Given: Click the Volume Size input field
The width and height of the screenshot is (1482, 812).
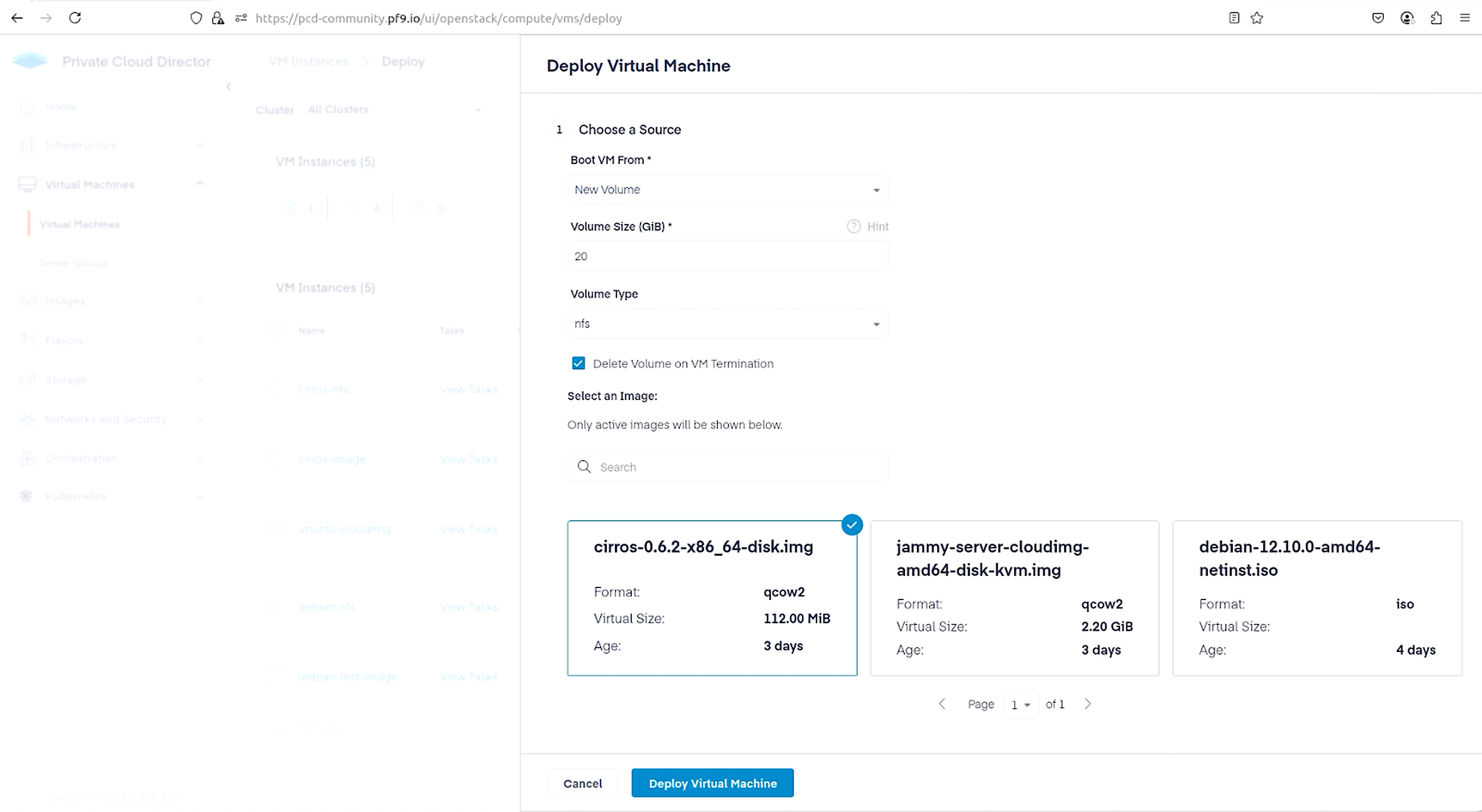Looking at the screenshot, I should pyautogui.click(x=727, y=256).
